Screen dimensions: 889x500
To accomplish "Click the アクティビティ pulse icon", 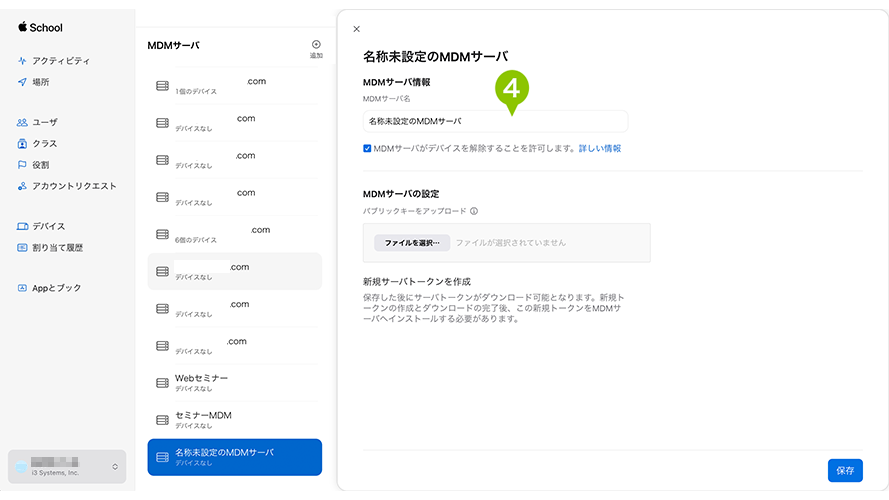I will 22,61.
